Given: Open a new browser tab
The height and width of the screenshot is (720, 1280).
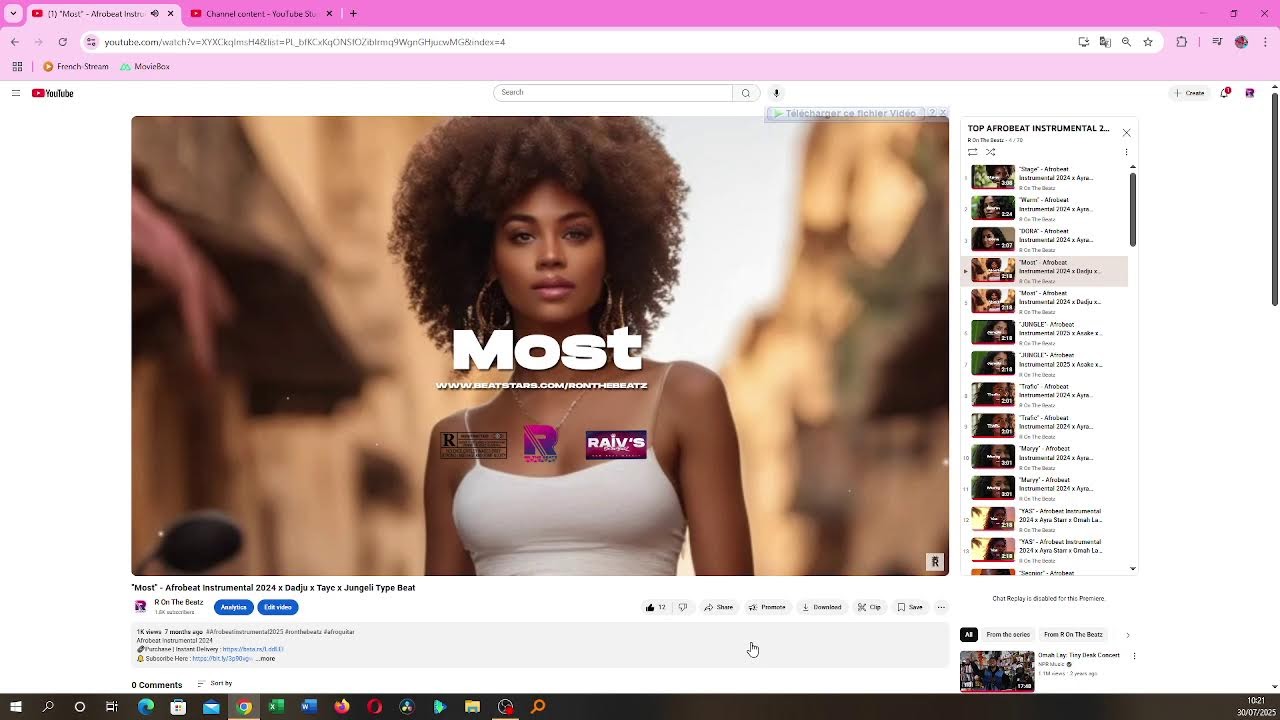Looking at the screenshot, I should click(x=353, y=14).
